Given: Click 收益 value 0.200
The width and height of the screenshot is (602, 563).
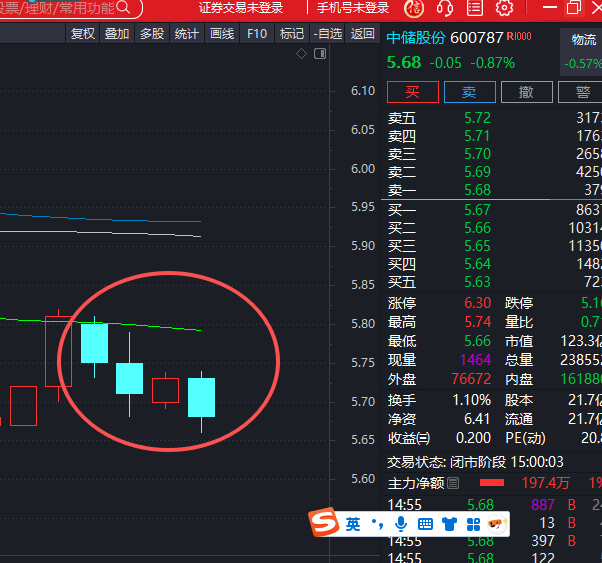Looking at the screenshot, I should tap(473, 438).
